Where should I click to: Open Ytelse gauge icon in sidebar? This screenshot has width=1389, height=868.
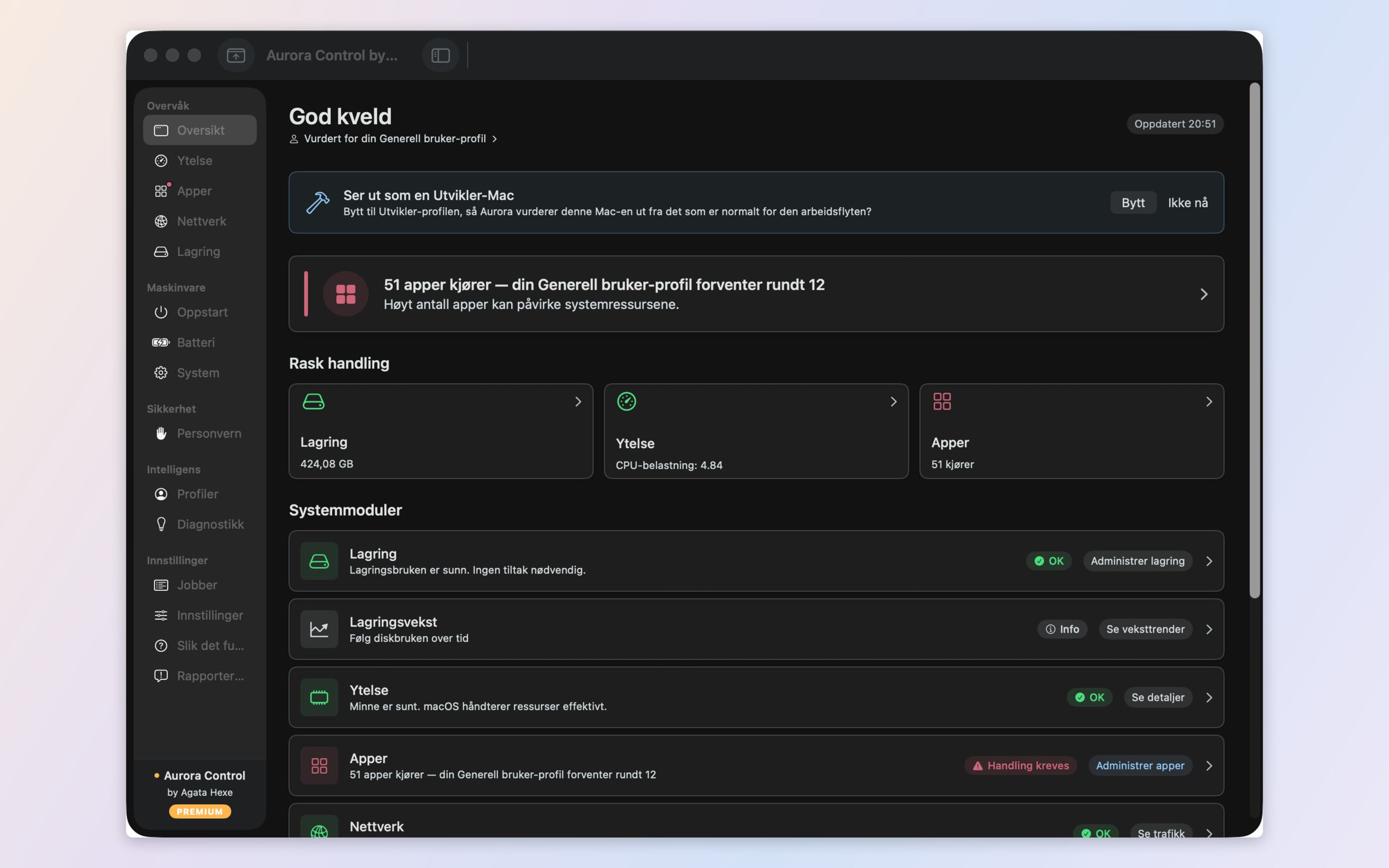[161, 161]
